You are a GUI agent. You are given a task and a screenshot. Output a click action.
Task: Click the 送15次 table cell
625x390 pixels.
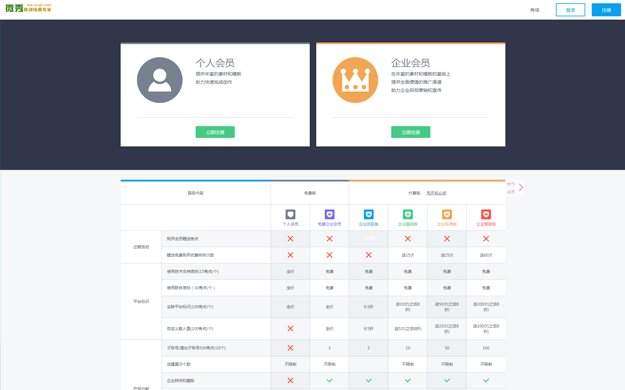[408, 255]
